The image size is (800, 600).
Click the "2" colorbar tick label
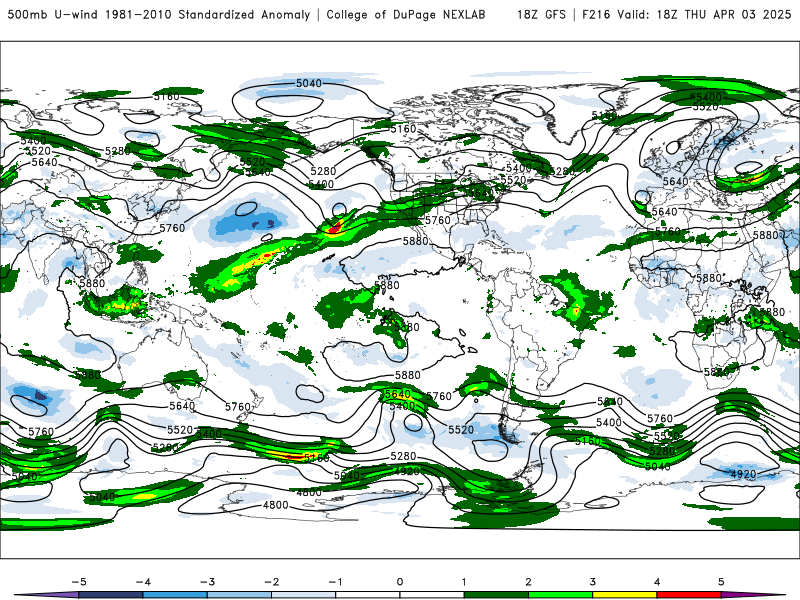click(x=529, y=582)
